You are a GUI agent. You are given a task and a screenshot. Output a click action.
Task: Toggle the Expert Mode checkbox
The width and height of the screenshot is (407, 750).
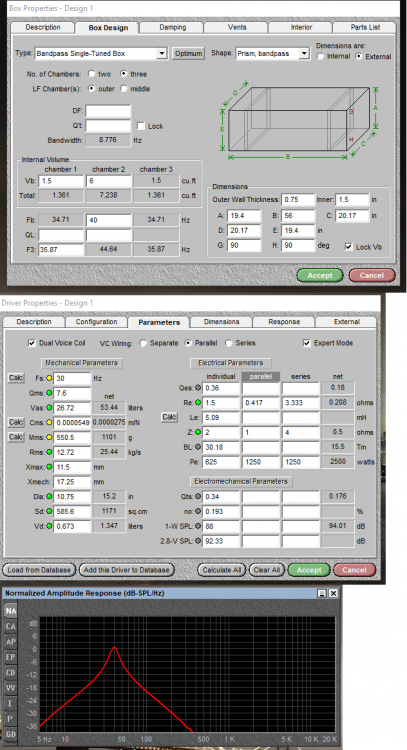click(307, 343)
